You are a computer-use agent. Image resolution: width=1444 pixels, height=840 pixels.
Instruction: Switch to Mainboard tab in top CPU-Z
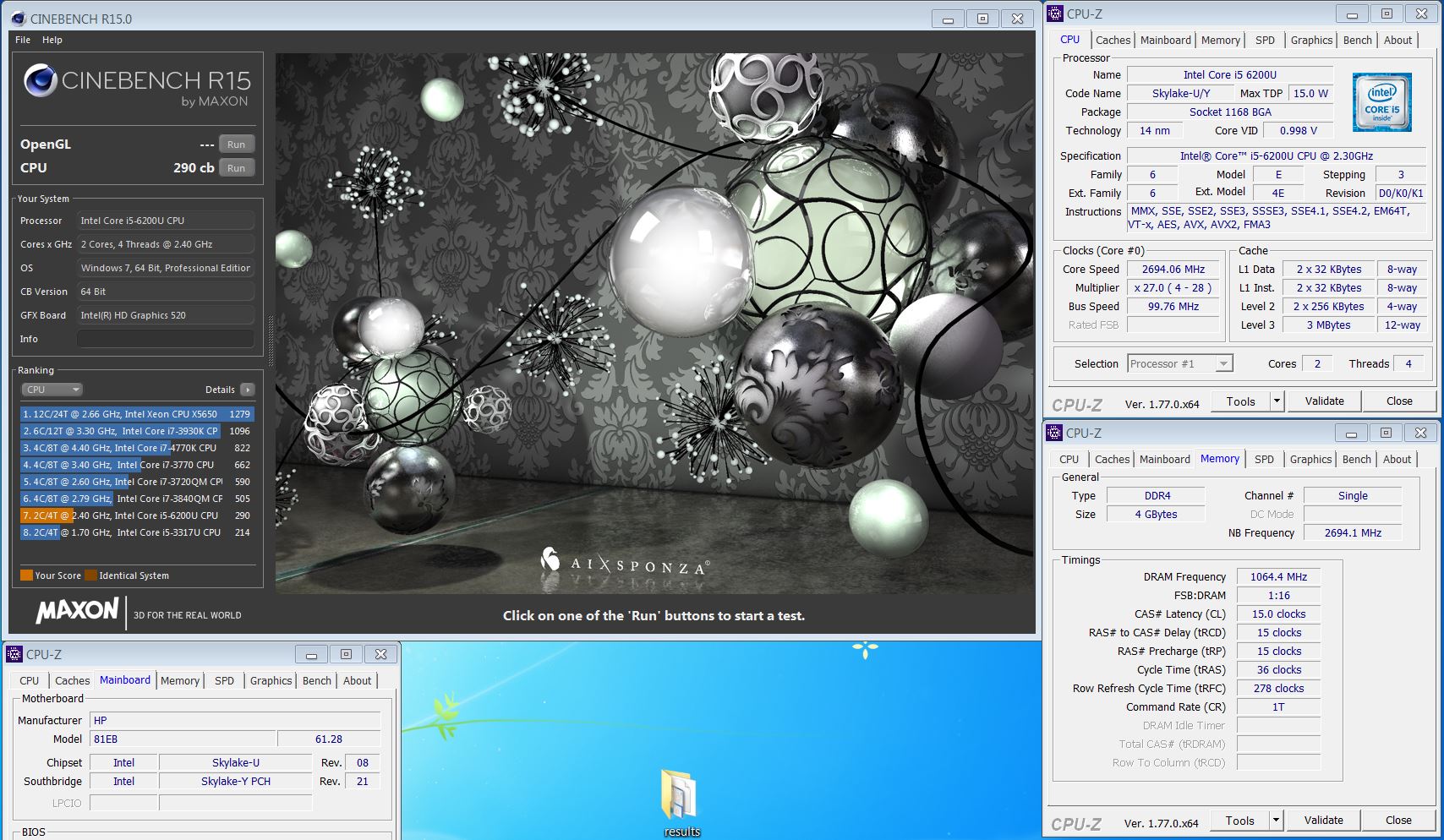pyautogui.click(x=1165, y=40)
